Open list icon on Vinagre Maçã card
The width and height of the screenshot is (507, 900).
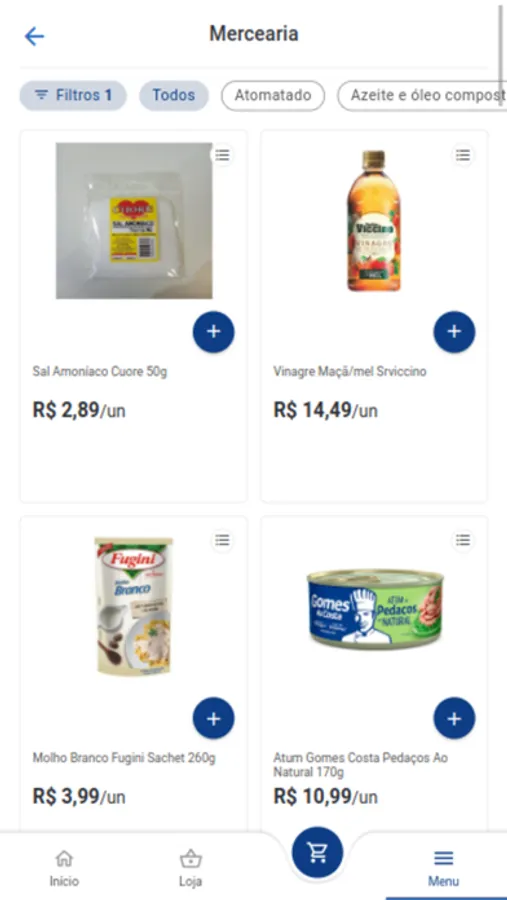[x=463, y=154]
